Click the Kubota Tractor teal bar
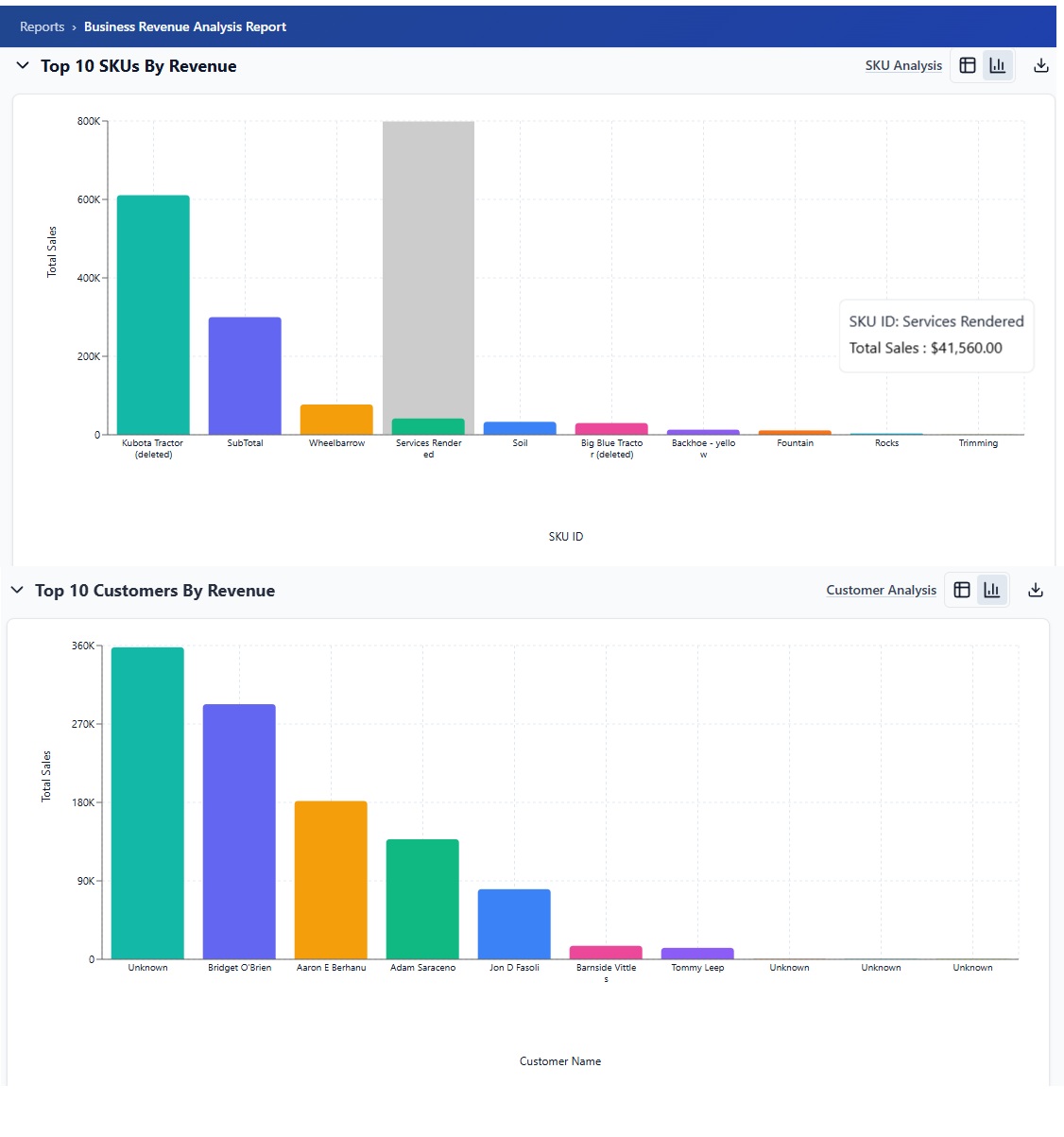1064x1137 pixels. click(x=153, y=315)
